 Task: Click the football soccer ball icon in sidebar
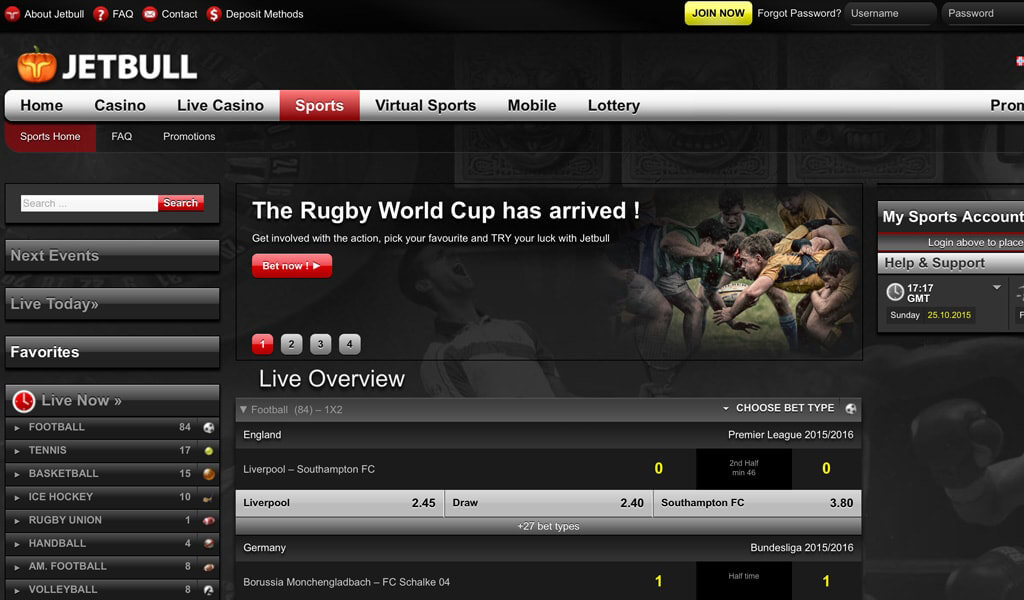click(x=208, y=428)
